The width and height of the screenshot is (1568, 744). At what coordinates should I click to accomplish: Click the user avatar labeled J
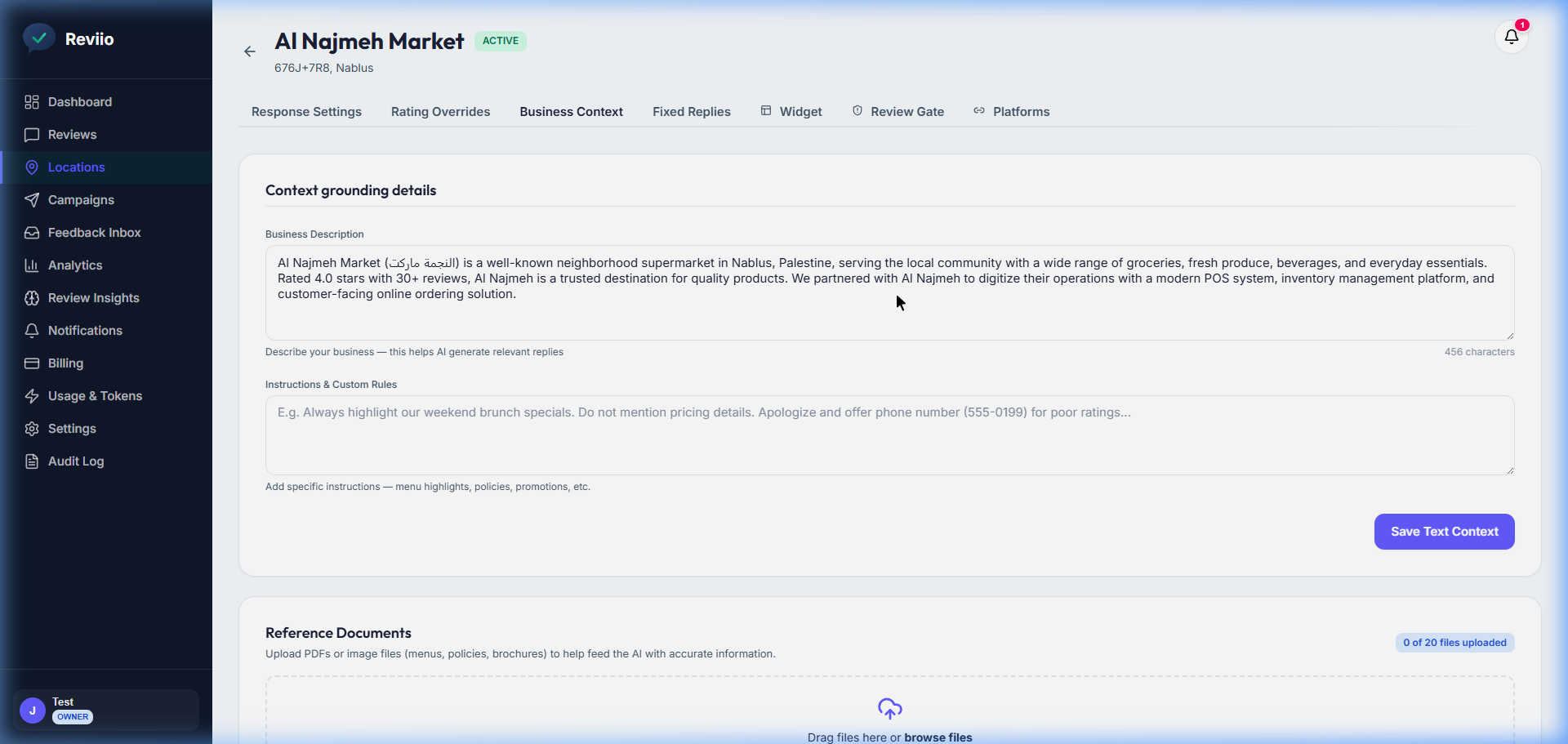pos(33,711)
